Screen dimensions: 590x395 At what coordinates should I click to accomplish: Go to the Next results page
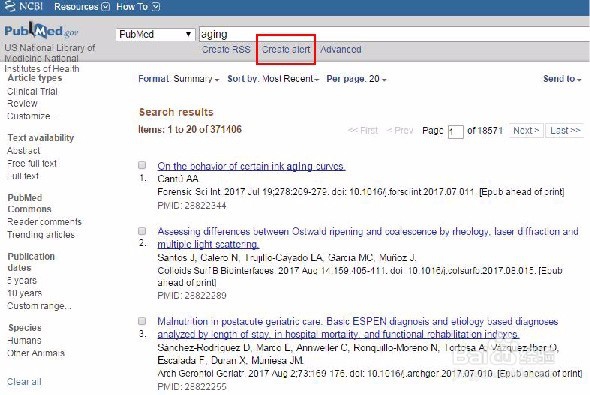(526, 131)
